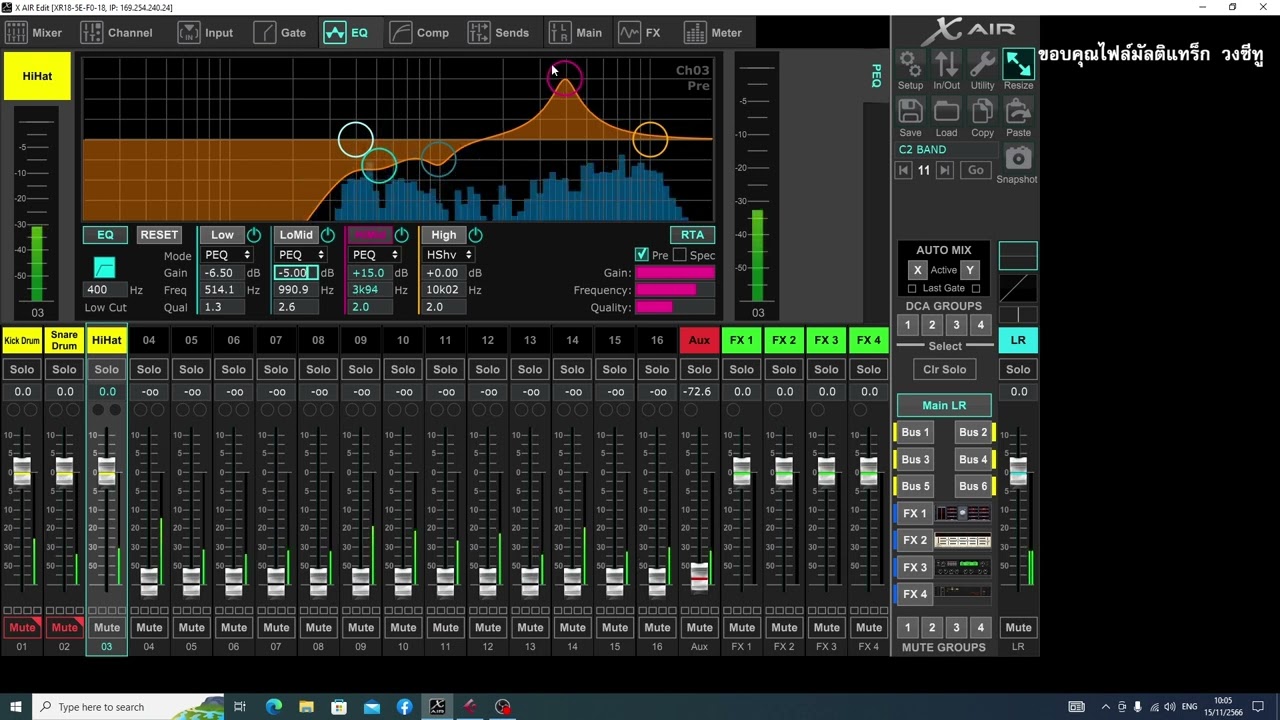Switch to Sends tab
The width and height of the screenshot is (1280, 720).
tap(498, 33)
